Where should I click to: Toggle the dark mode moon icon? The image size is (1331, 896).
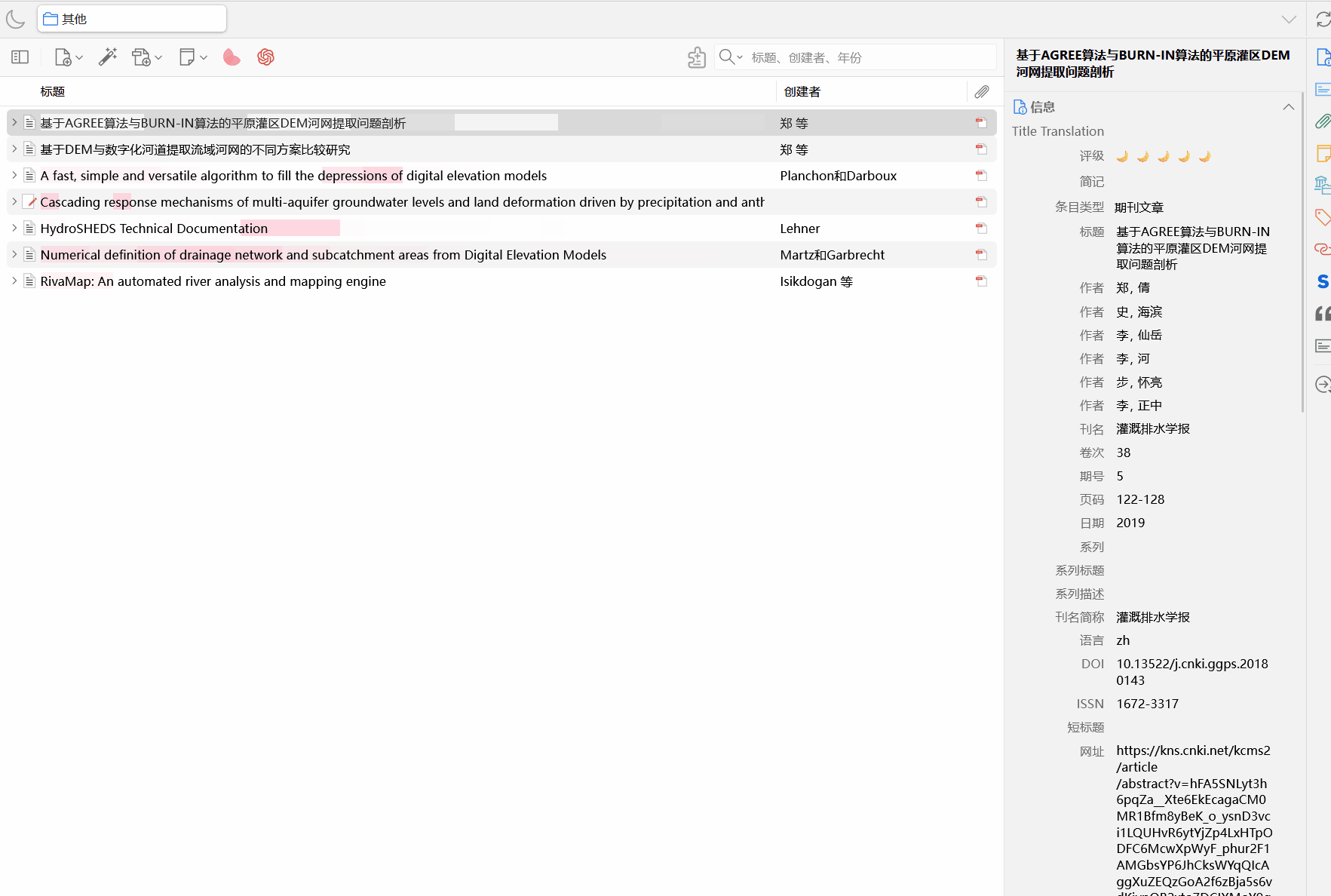click(15, 19)
